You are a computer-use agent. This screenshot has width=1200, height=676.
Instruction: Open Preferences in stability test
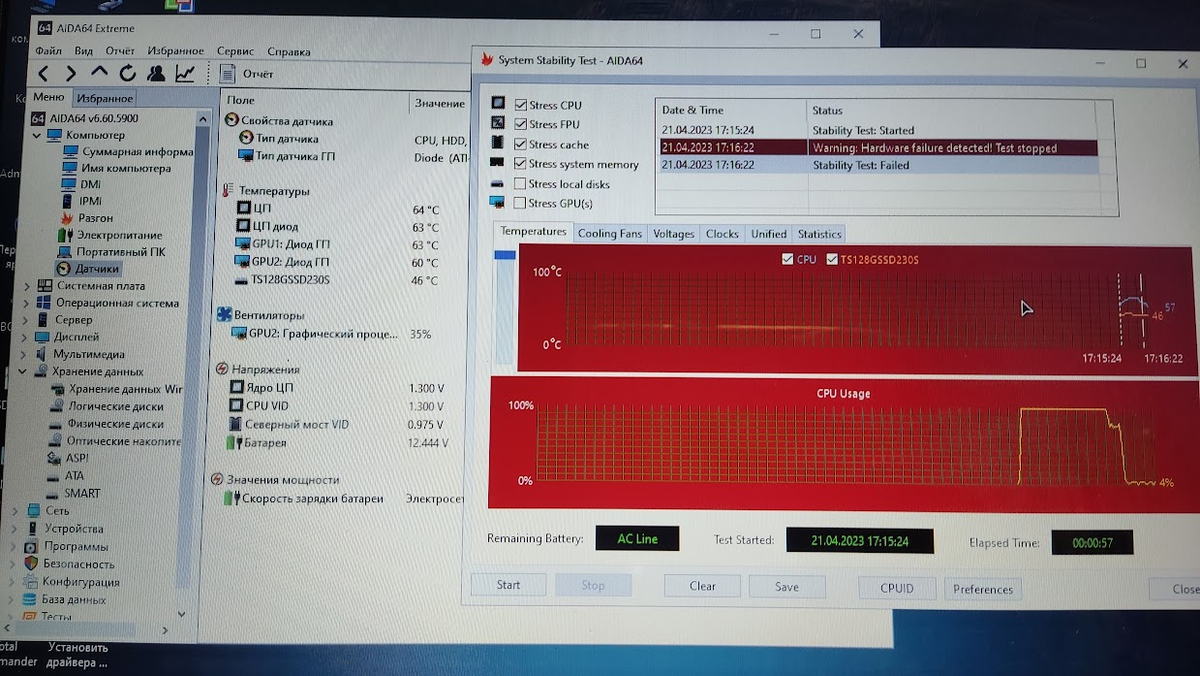click(x=983, y=589)
